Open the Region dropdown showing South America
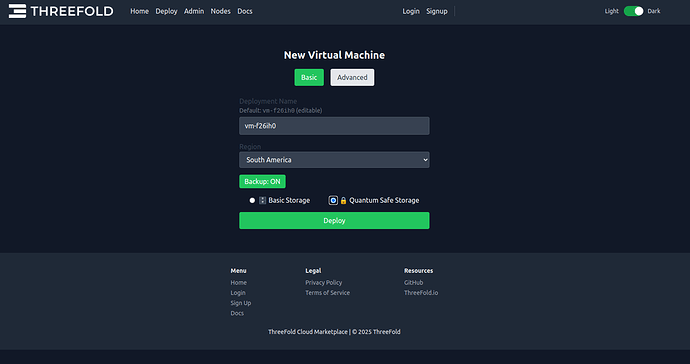 pos(334,160)
